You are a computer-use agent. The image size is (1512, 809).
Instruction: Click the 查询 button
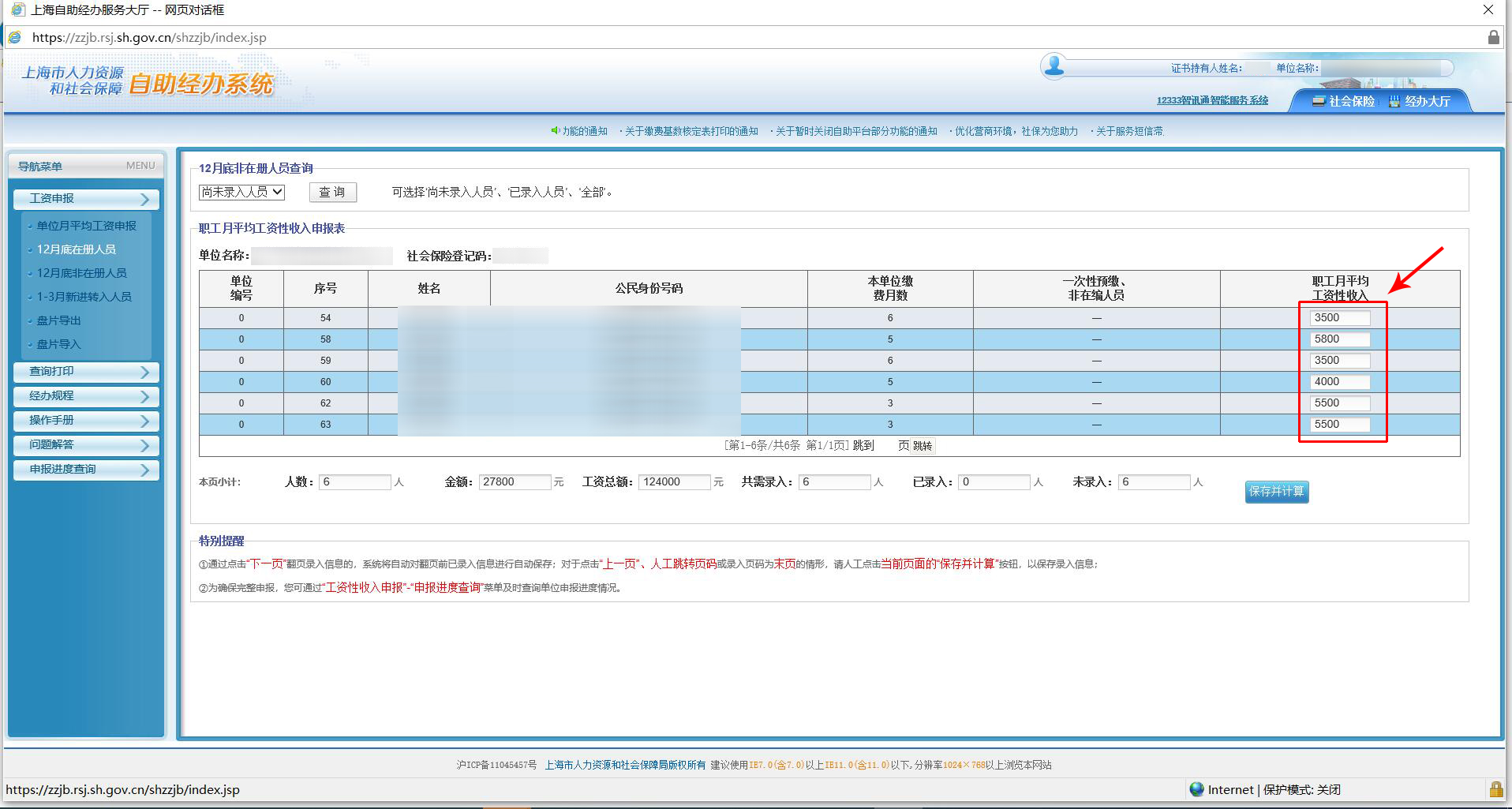point(332,192)
